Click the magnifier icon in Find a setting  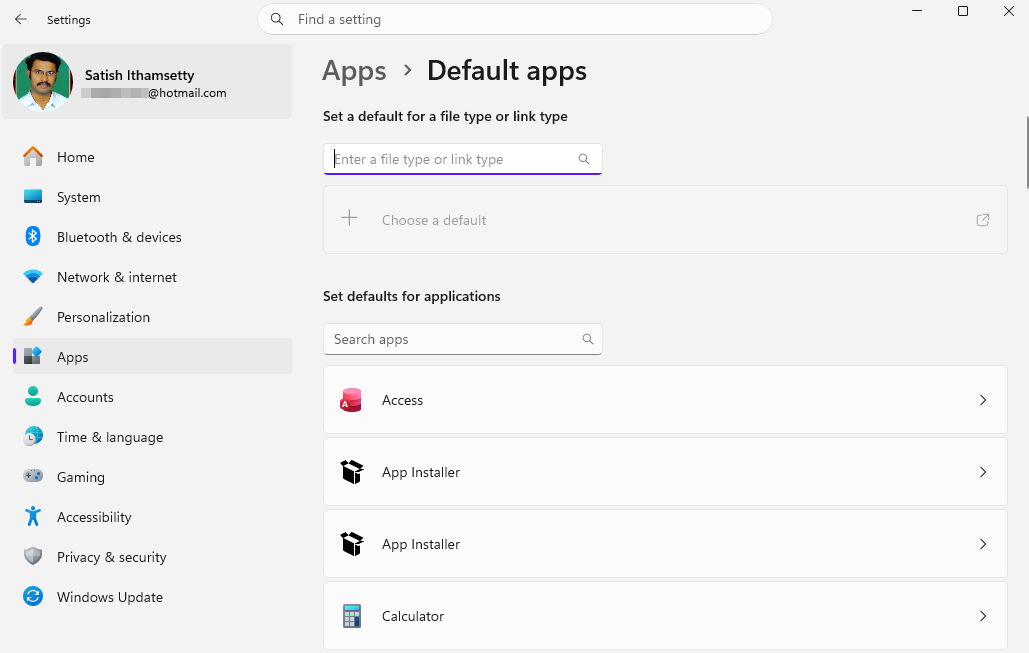tap(277, 19)
